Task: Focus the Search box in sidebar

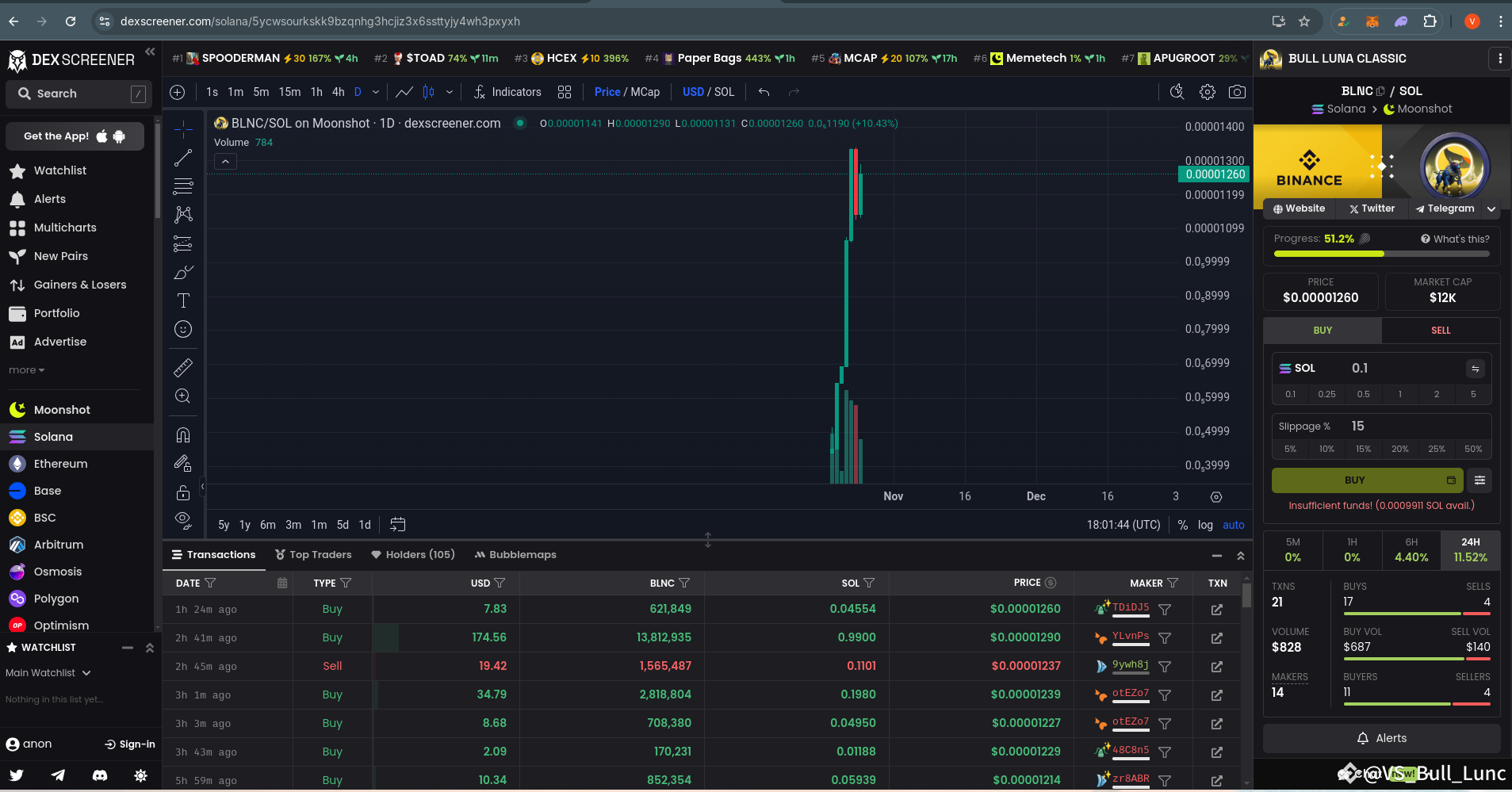Action: coord(77,94)
